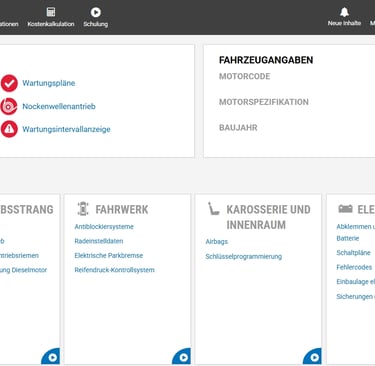This screenshot has width=375, height=366.
Task: Click the FAHRZEUGANGABEN heading
Action: 266,60
